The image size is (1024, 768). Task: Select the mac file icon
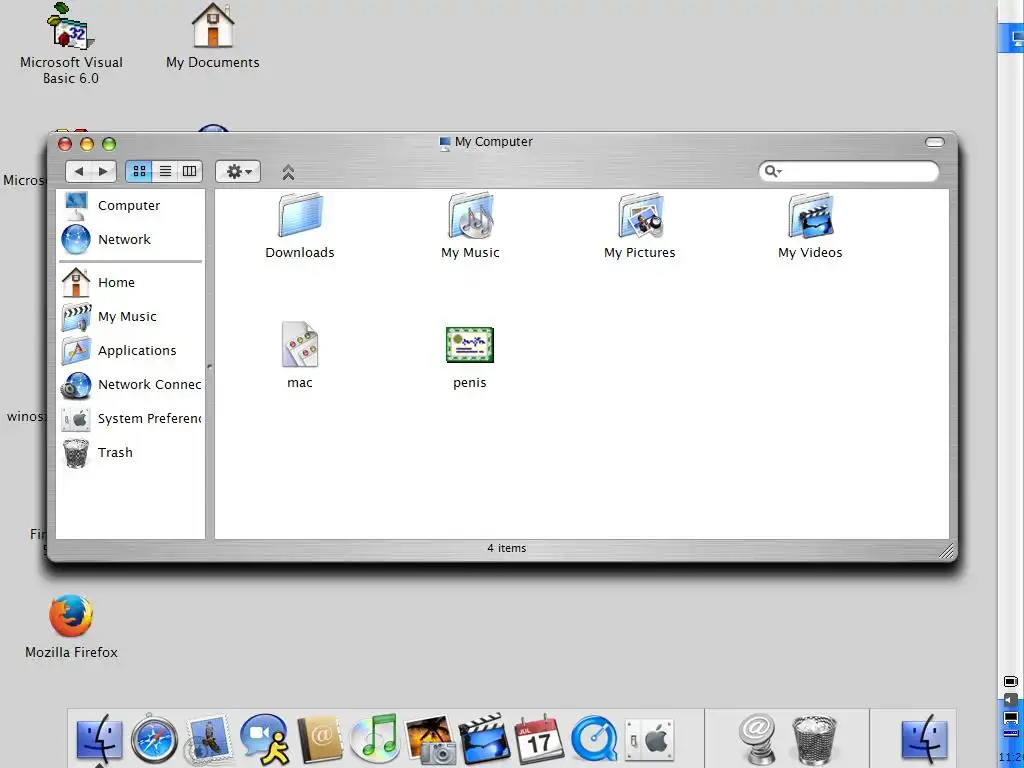pyautogui.click(x=300, y=344)
